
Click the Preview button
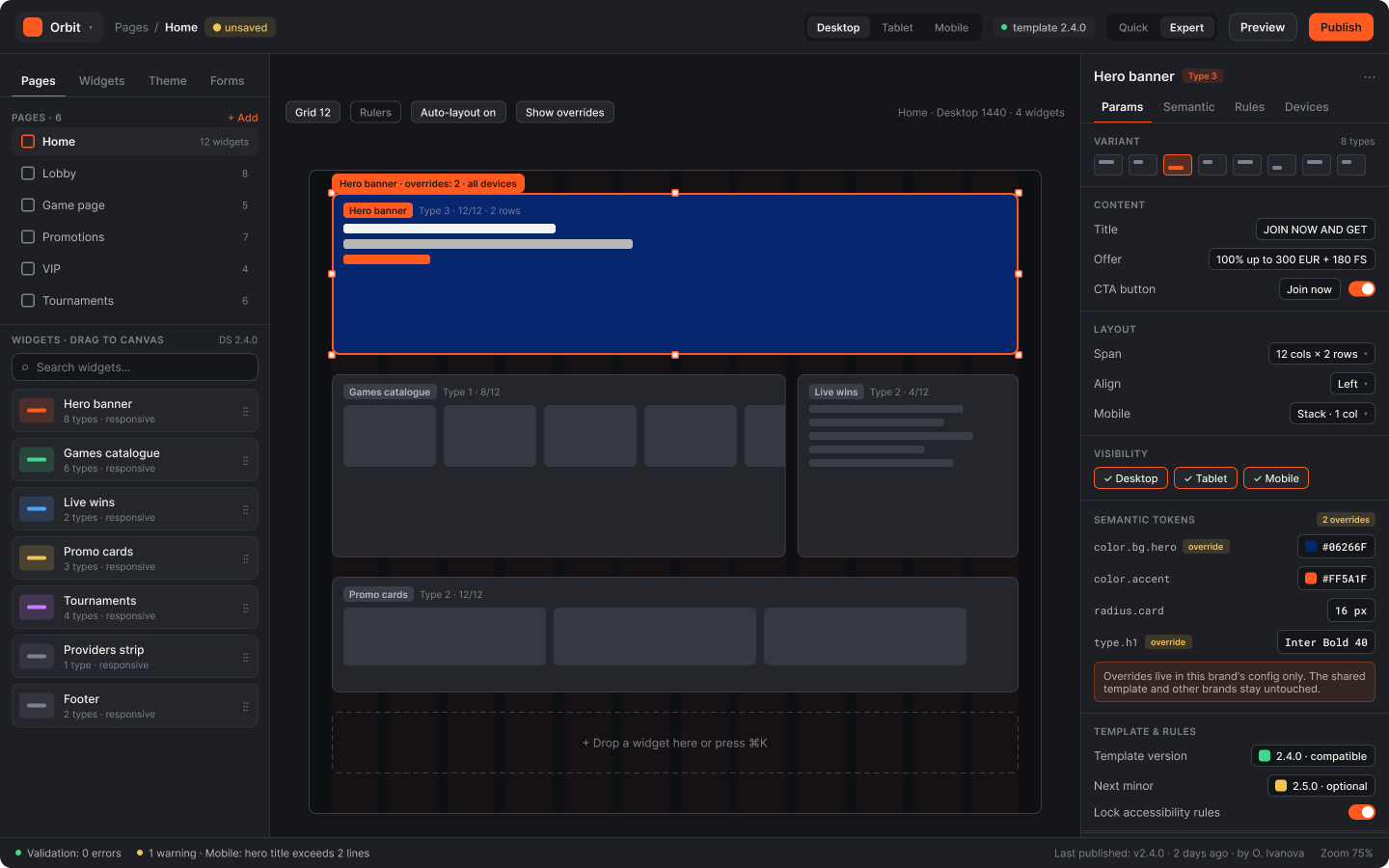(x=1263, y=27)
